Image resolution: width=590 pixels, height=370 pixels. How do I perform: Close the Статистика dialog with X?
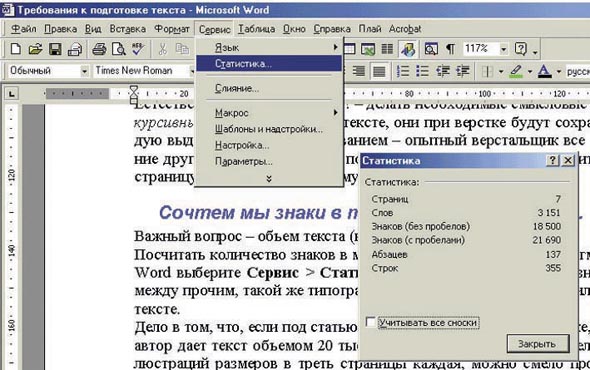coord(568,161)
